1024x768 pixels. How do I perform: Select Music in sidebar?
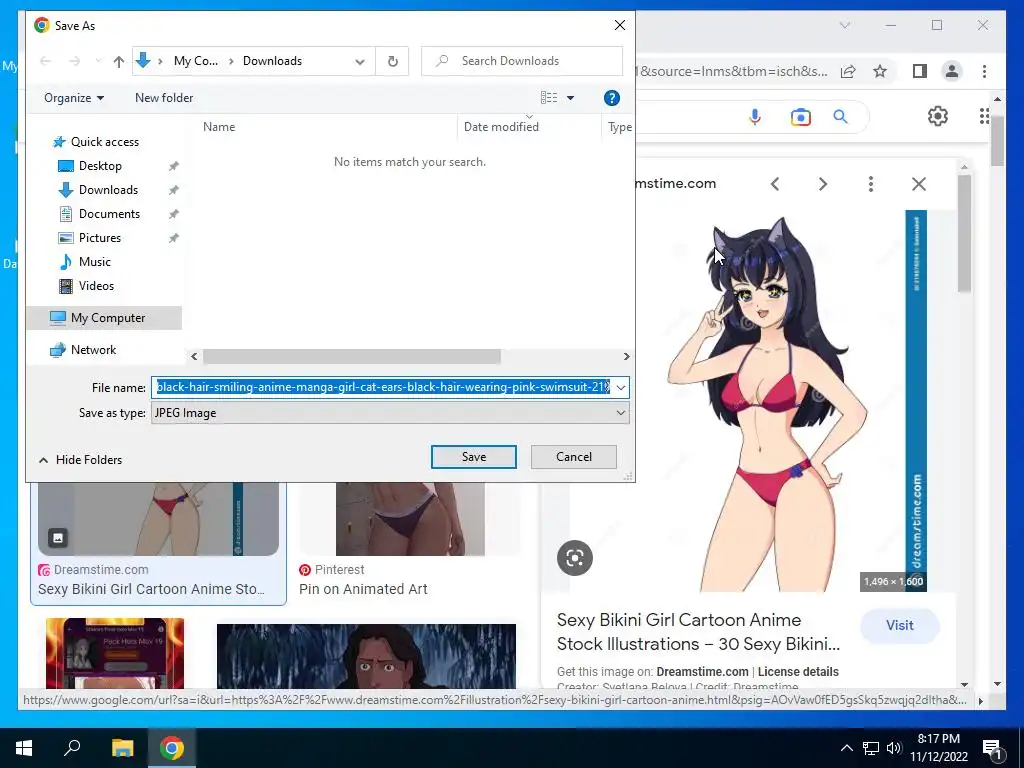point(95,262)
